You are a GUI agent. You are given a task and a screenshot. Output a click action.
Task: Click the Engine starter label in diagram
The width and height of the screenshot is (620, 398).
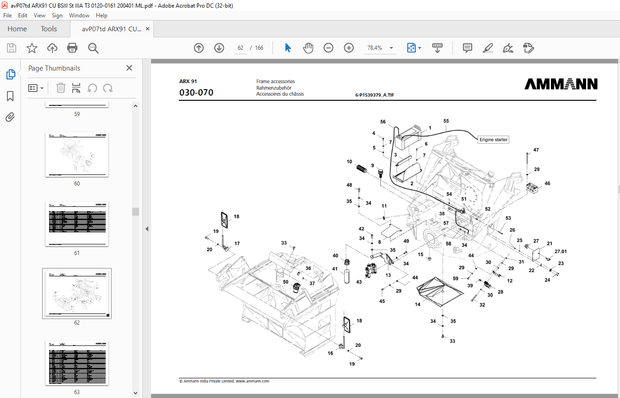point(493,140)
